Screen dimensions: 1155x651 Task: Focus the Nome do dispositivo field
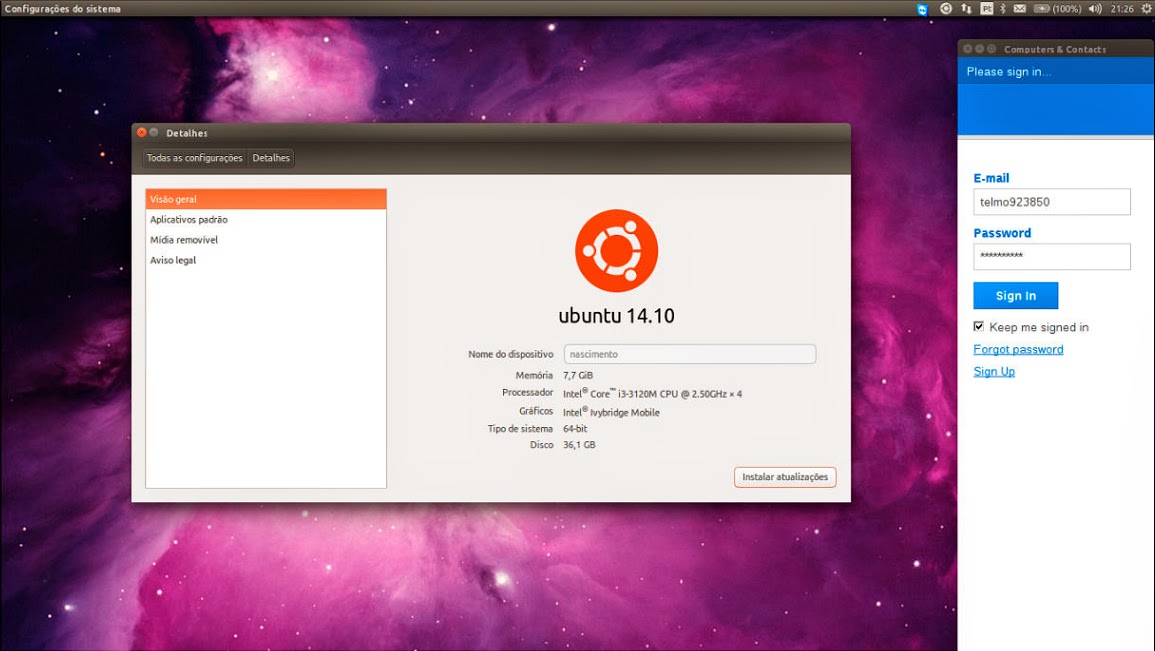[690, 354]
